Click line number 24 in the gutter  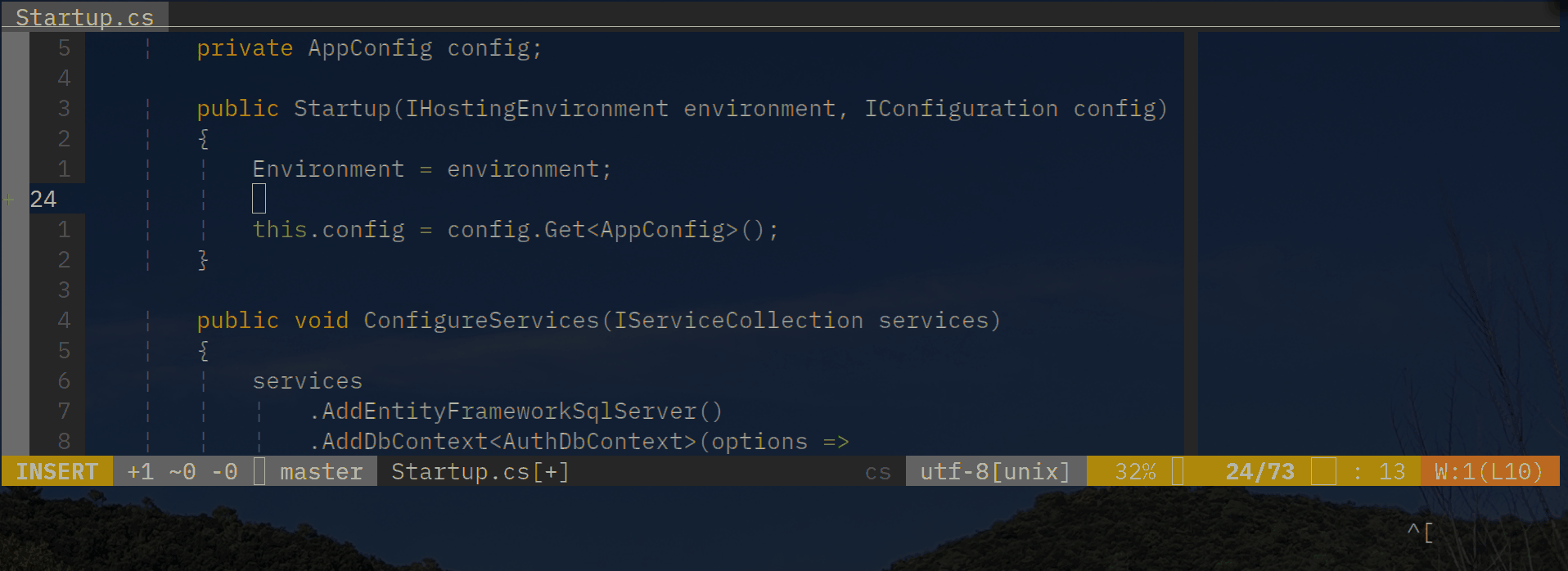[x=45, y=199]
